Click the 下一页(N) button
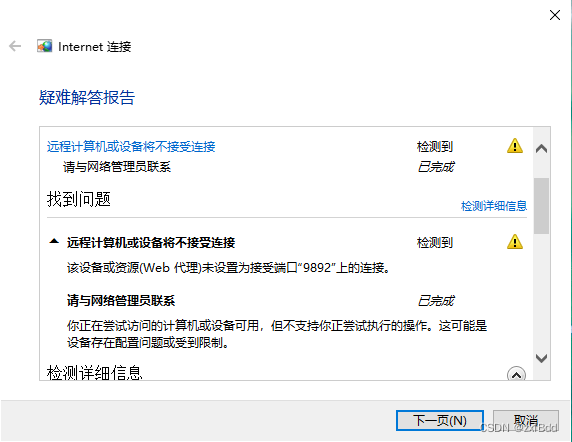Image resolution: width=572 pixels, height=442 pixels. (x=440, y=420)
